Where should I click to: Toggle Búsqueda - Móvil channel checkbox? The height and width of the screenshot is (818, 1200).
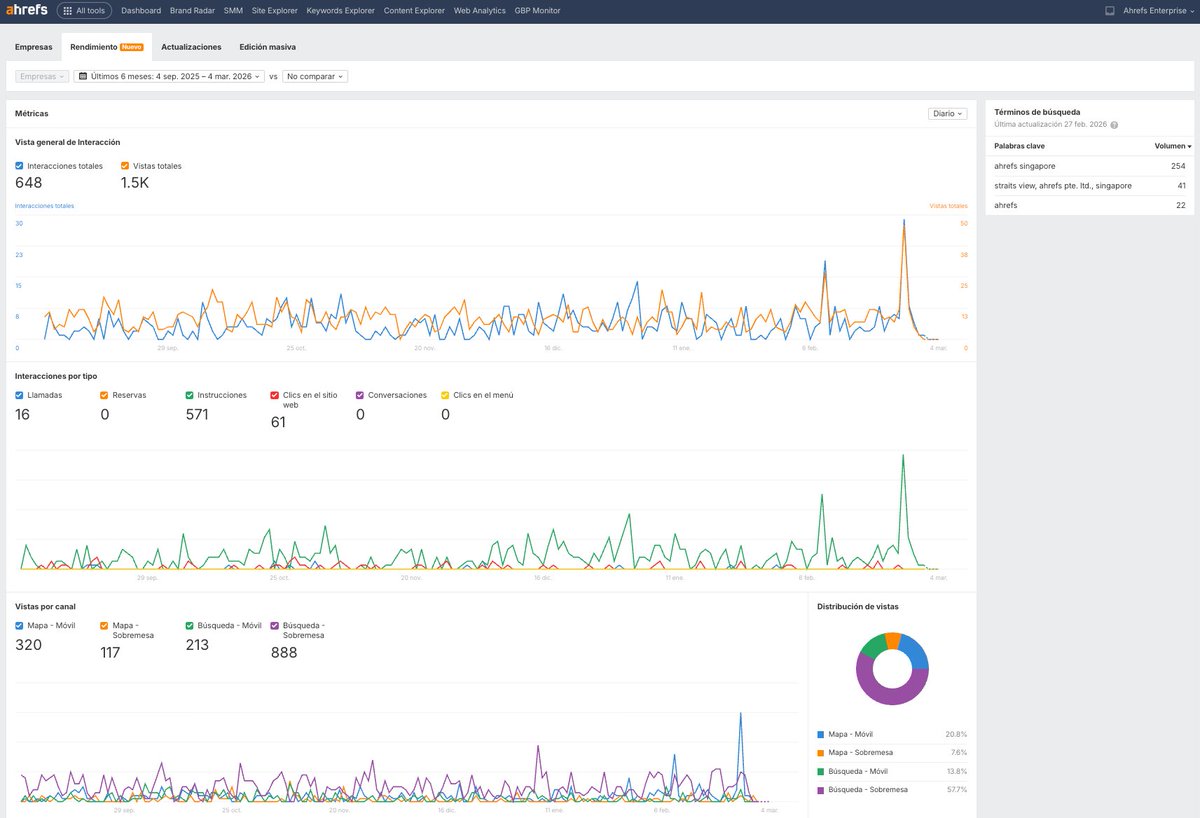pyautogui.click(x=191, y=626)
